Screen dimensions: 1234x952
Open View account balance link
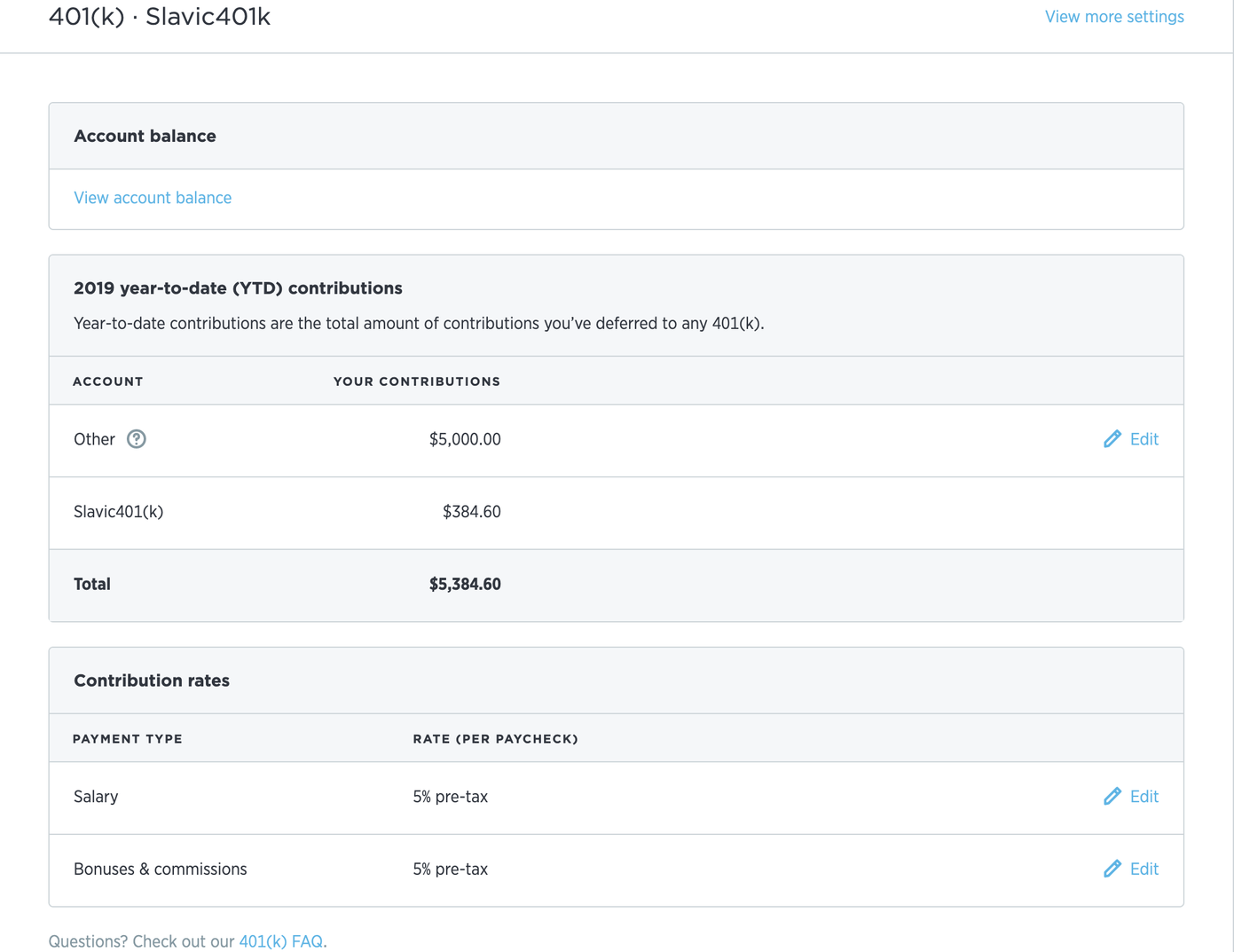153,198
